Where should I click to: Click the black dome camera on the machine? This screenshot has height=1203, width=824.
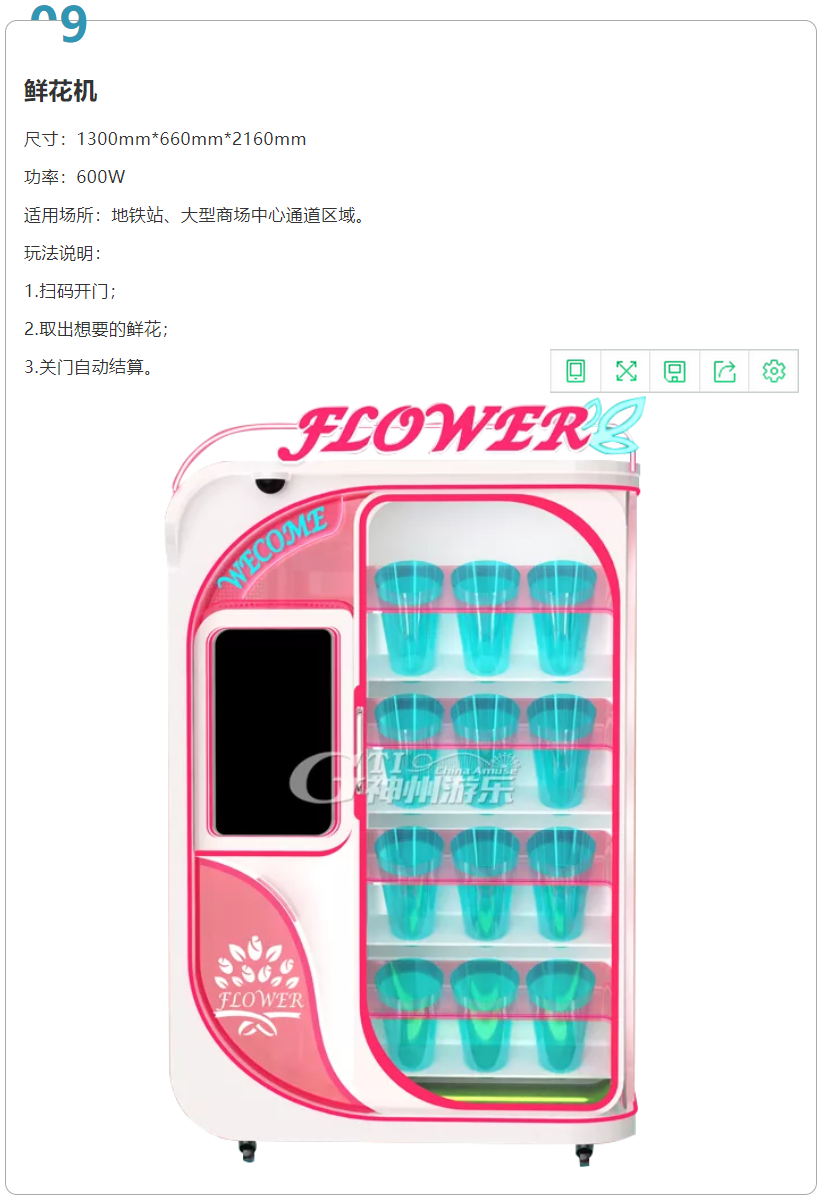tap(270, 485)
